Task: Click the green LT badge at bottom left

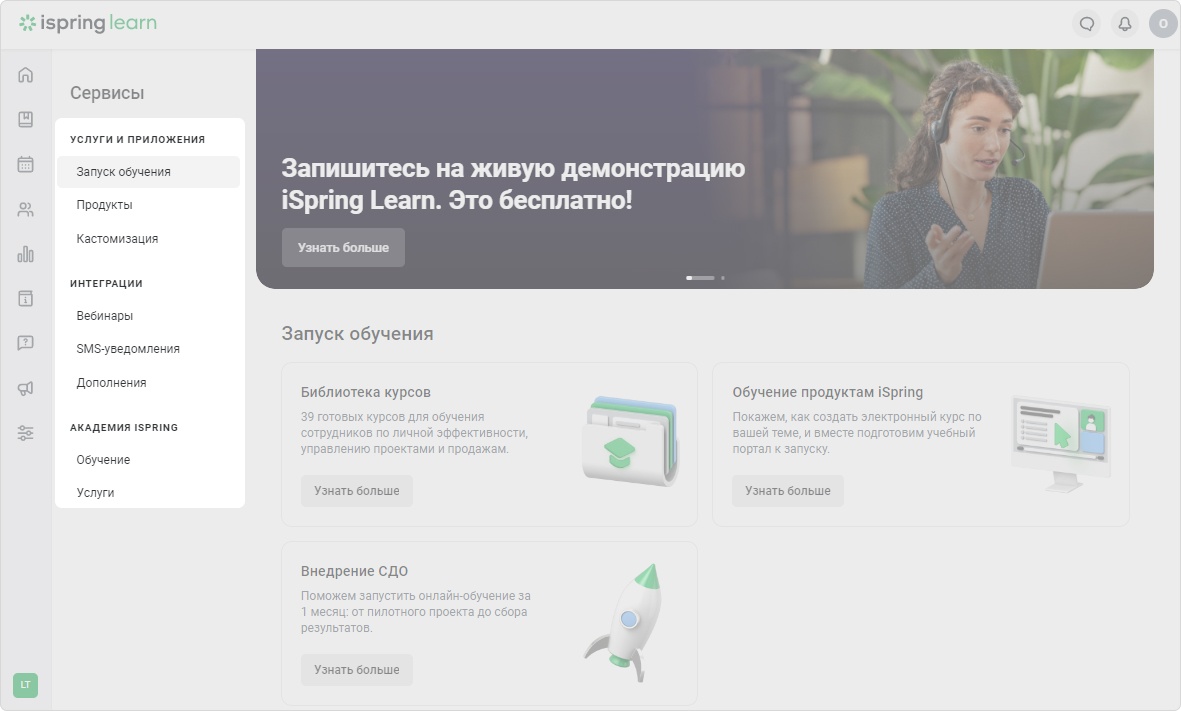Action: click(26, 685)
